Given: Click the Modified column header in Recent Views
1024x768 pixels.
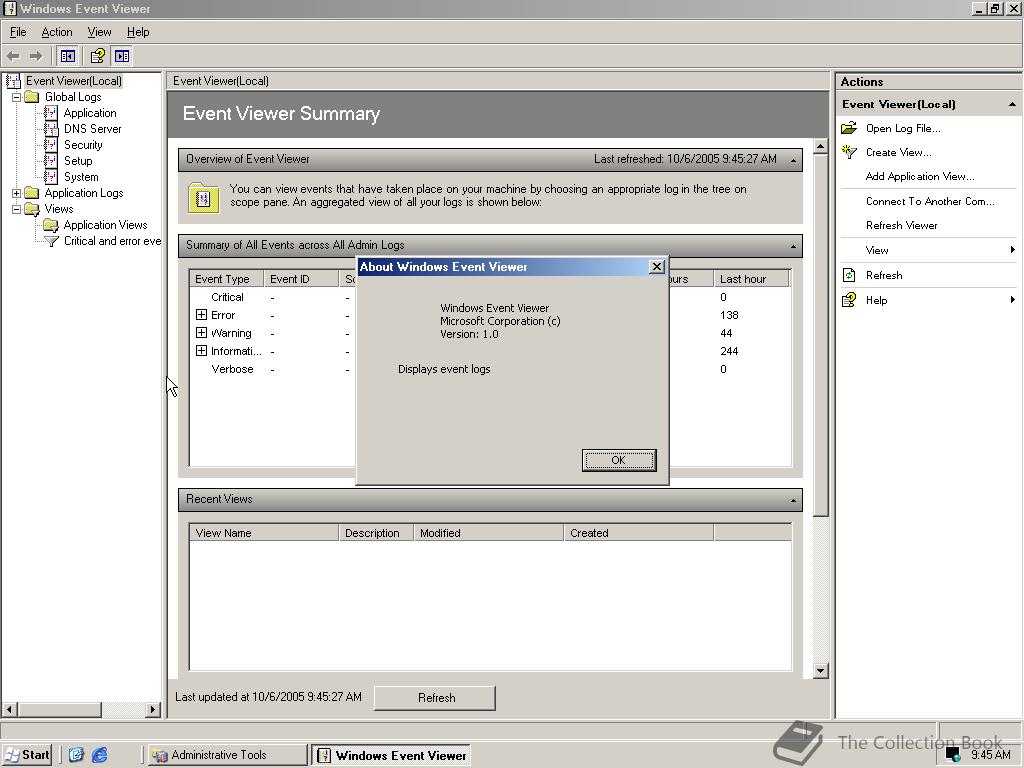Looking at the screenshot, I should pyautogui.click(x=488, y=533).
